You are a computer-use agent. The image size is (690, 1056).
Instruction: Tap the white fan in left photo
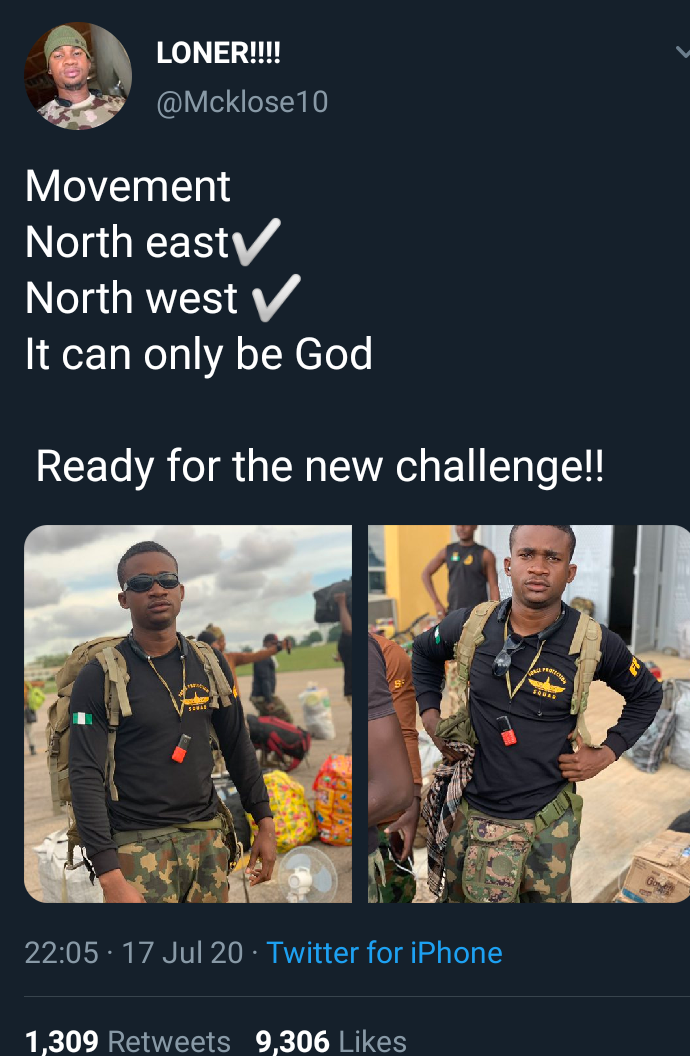[307, 873]
